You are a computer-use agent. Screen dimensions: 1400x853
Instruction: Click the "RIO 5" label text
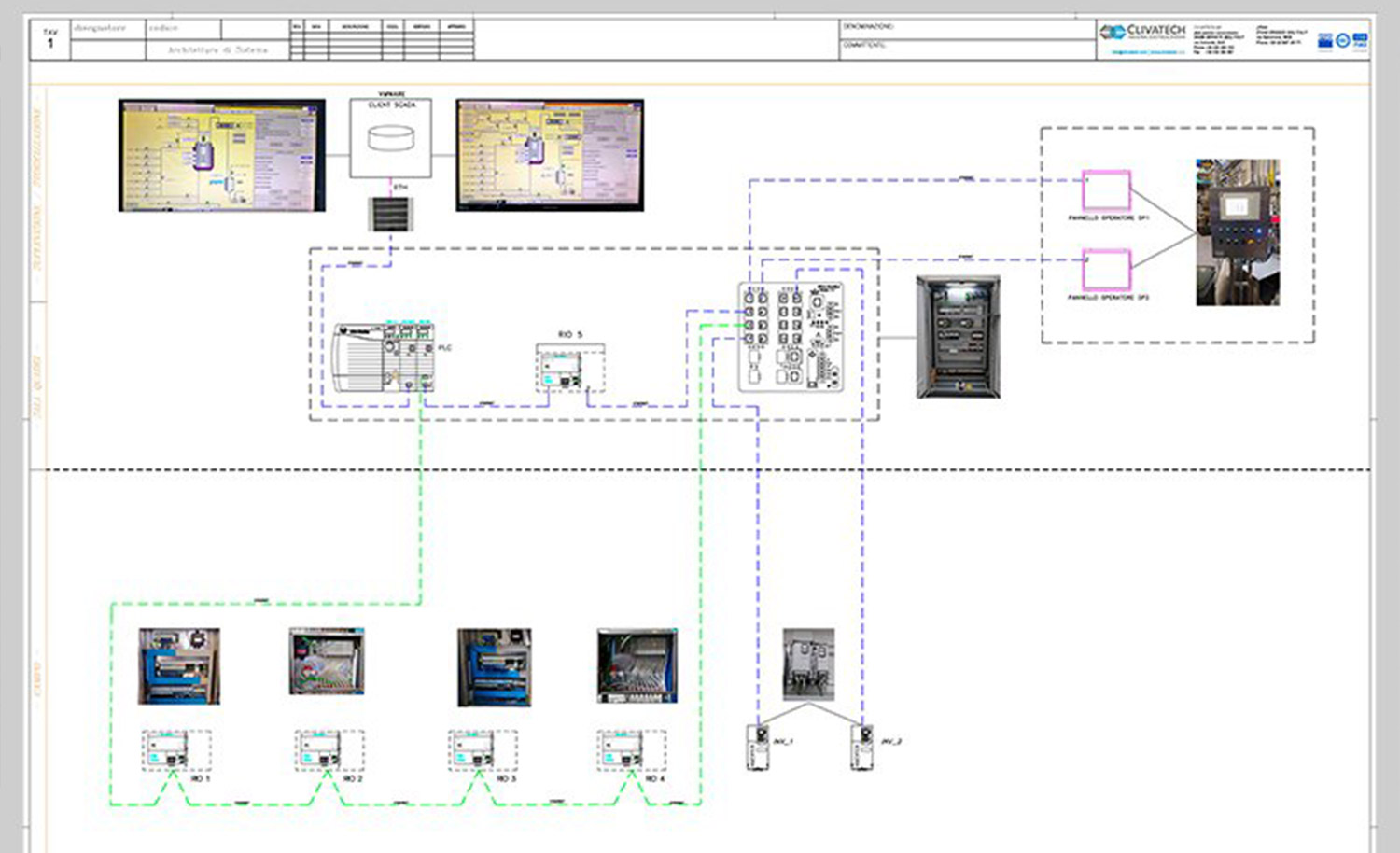(570, 334)
